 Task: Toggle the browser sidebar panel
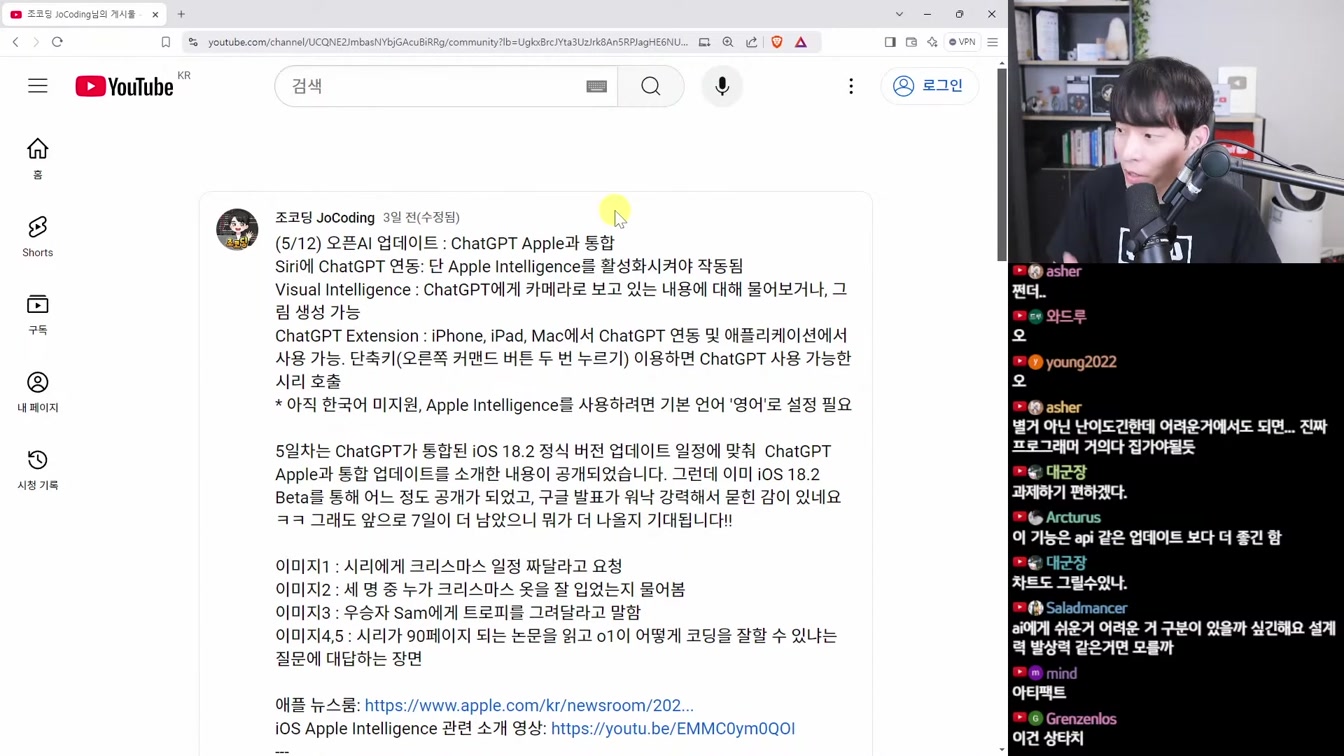890,42
